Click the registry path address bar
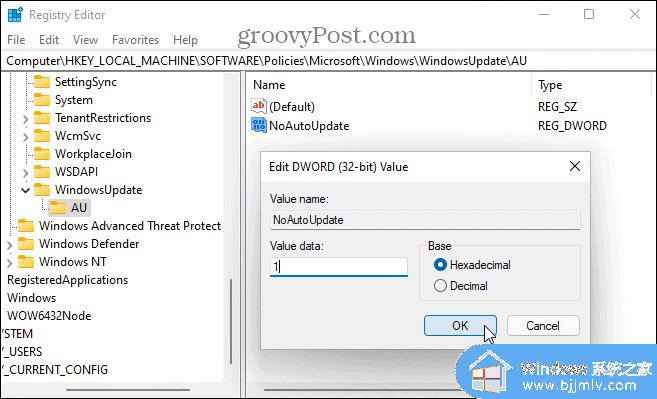This screenshot has height=399, width=657. [x=328, y=61]
